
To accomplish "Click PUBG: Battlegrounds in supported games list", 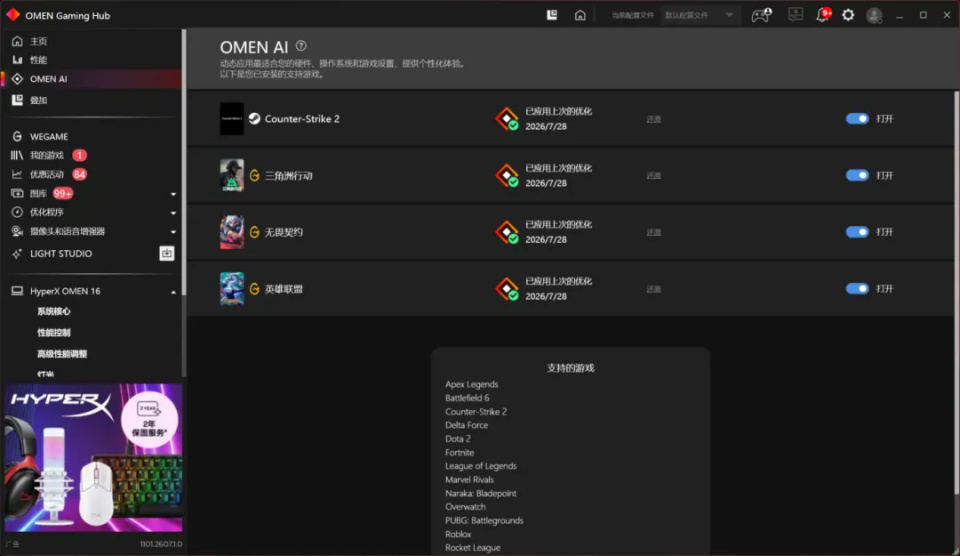I will click(484, 520).
